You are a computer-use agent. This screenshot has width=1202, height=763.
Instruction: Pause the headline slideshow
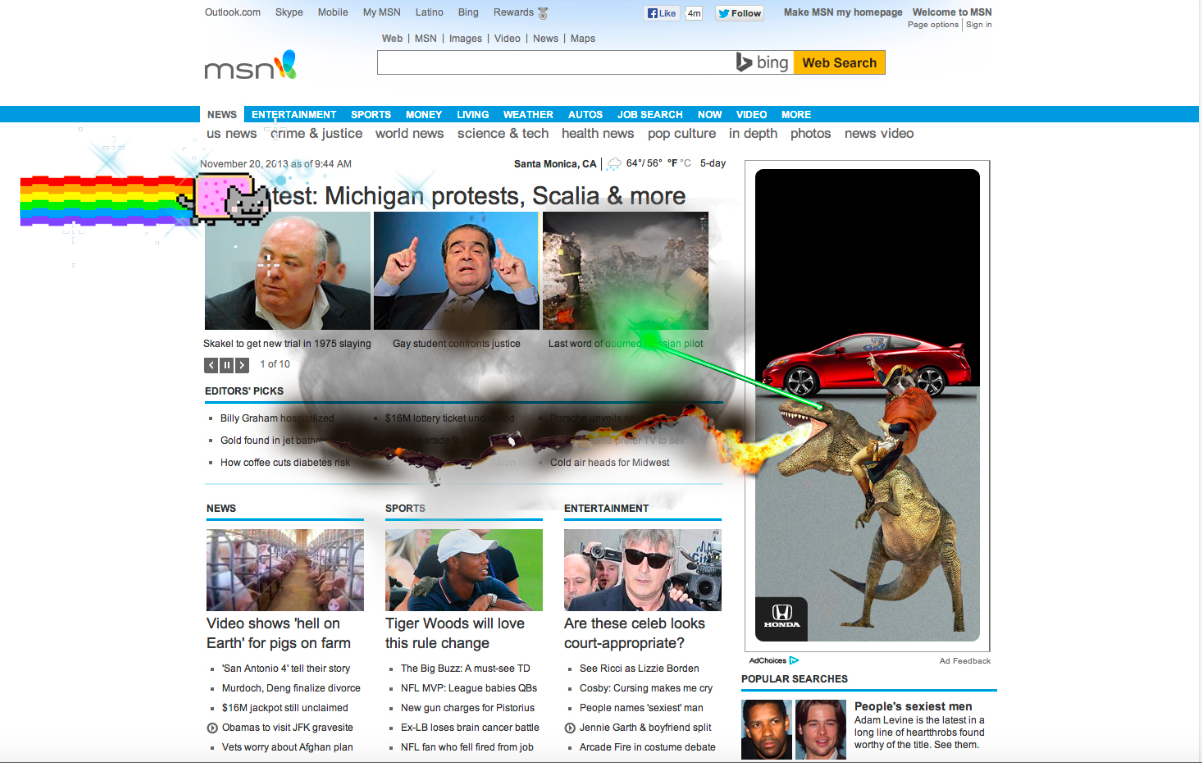click(226, 365)
